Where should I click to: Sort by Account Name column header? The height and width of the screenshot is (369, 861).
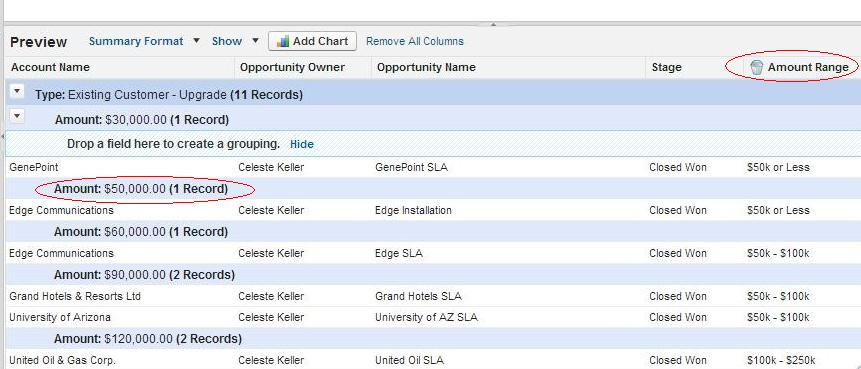tap(50, 68)
